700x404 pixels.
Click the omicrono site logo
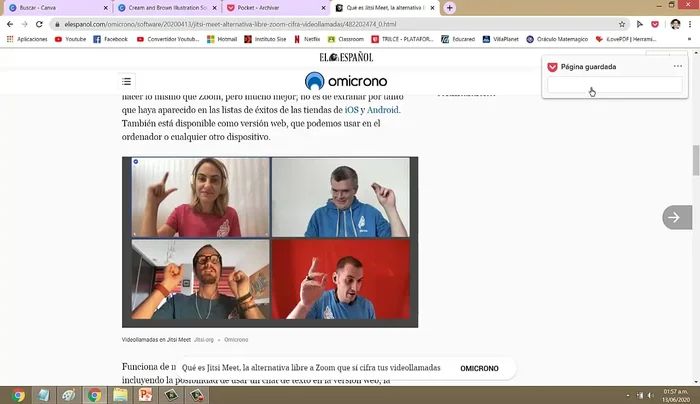click(346, 81)
